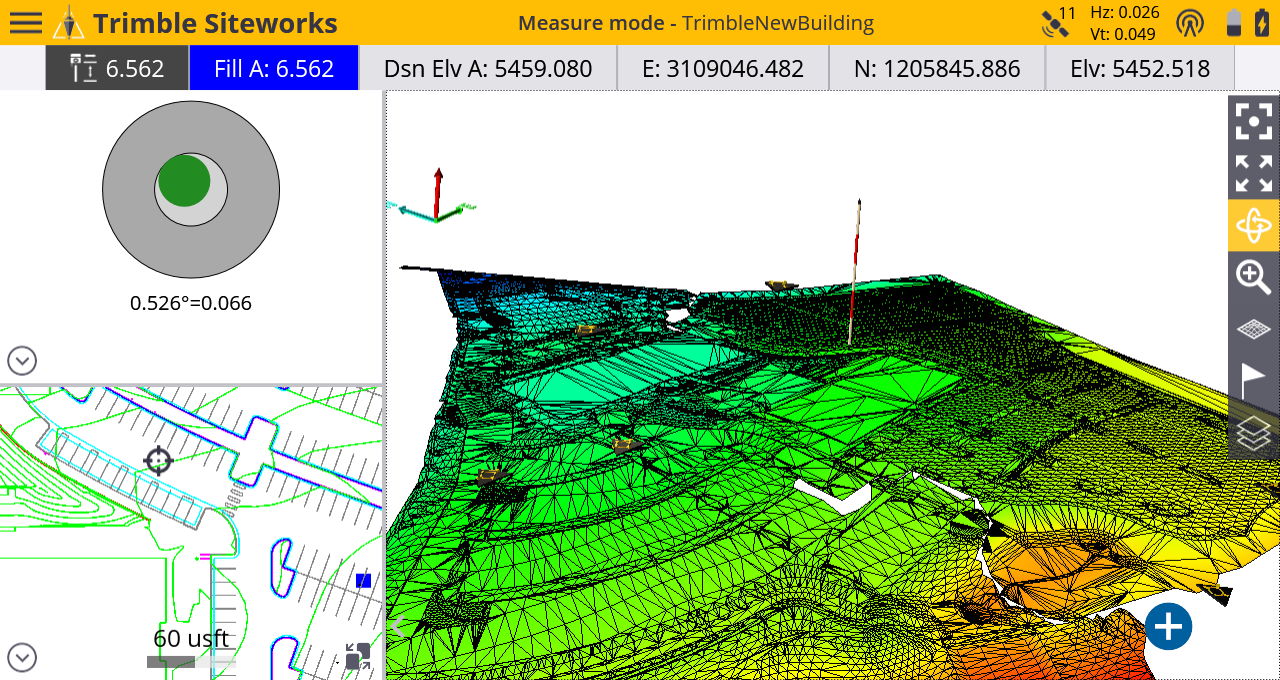This screenshot has height=680, width=1280.
Task: Open the layers manager icon
Action: (x=1253, y=433)
